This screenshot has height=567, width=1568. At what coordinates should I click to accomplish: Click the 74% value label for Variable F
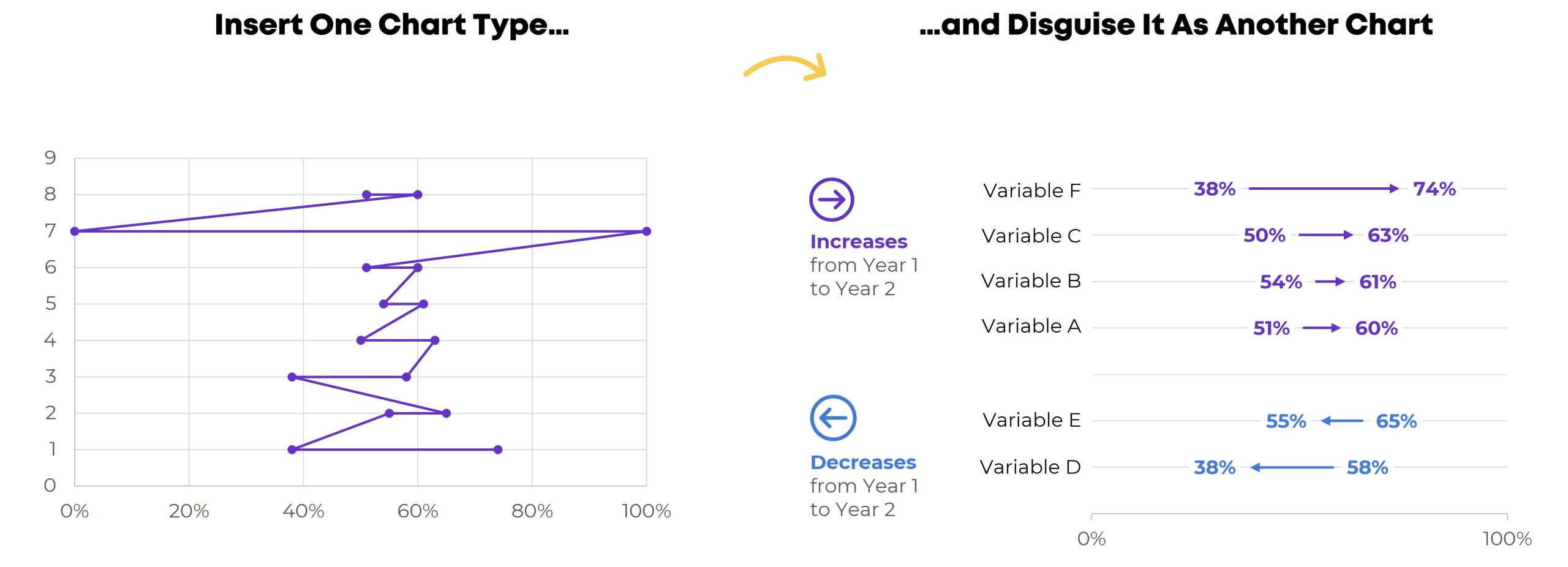point(1434,189)
